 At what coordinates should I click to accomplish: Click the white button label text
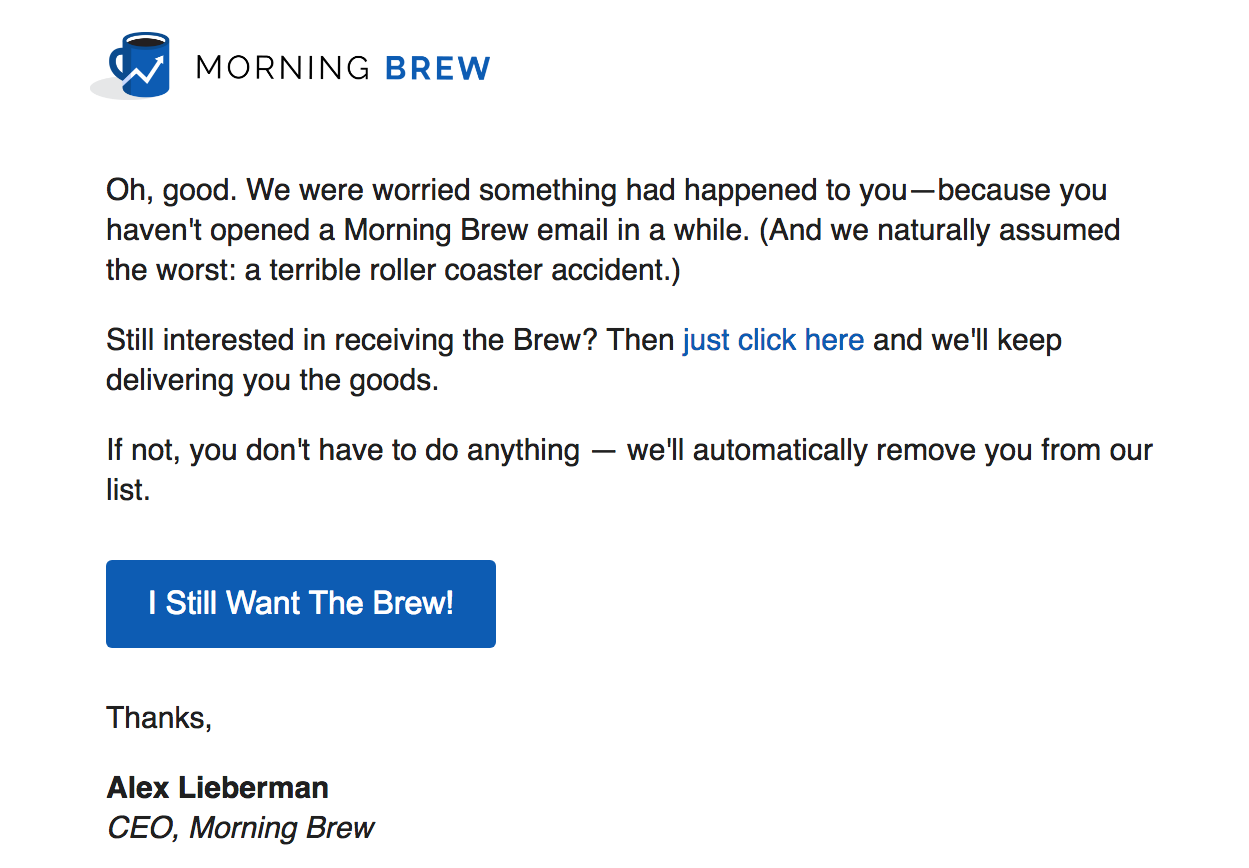click(x=300, y=604)
